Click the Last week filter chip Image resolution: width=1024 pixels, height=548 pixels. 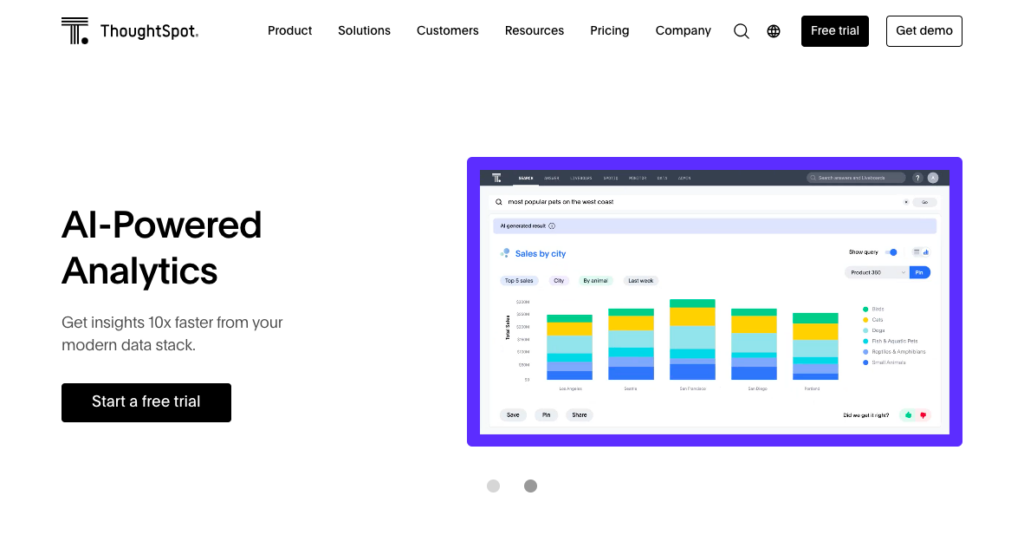click(641, 281)
